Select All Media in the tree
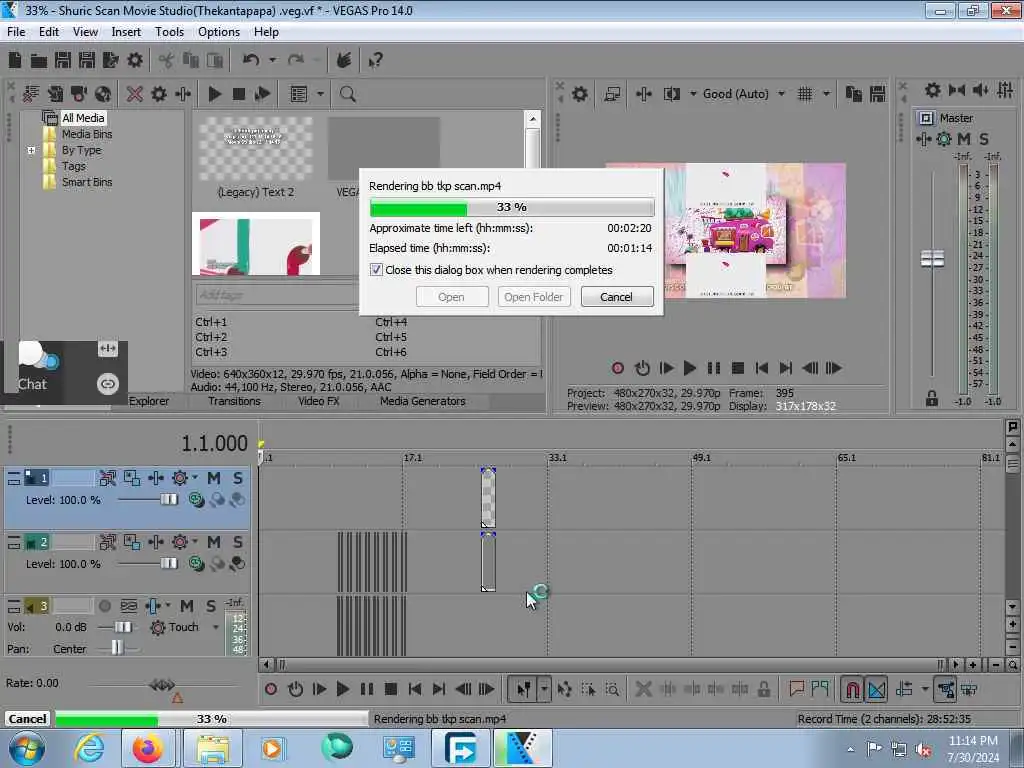The image size is (1024, 768). 83,118
